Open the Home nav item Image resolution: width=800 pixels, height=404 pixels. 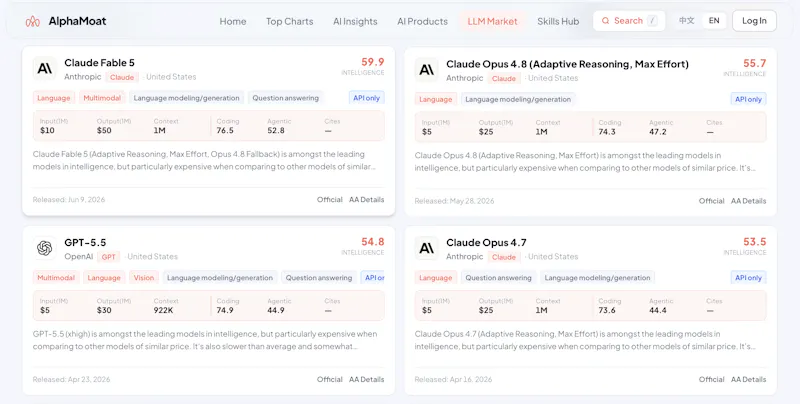233,21
